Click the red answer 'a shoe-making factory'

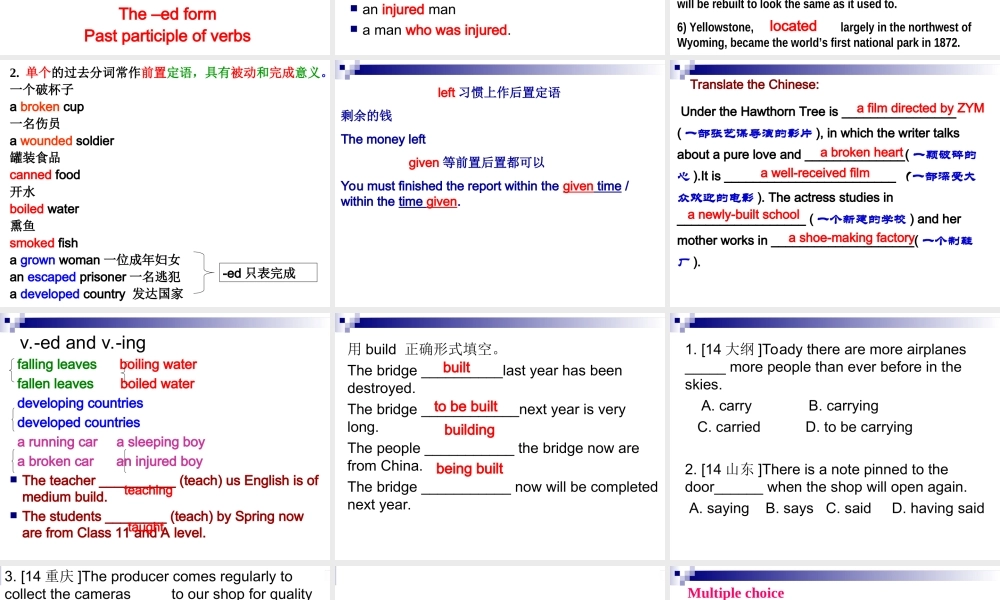(851, 238)
